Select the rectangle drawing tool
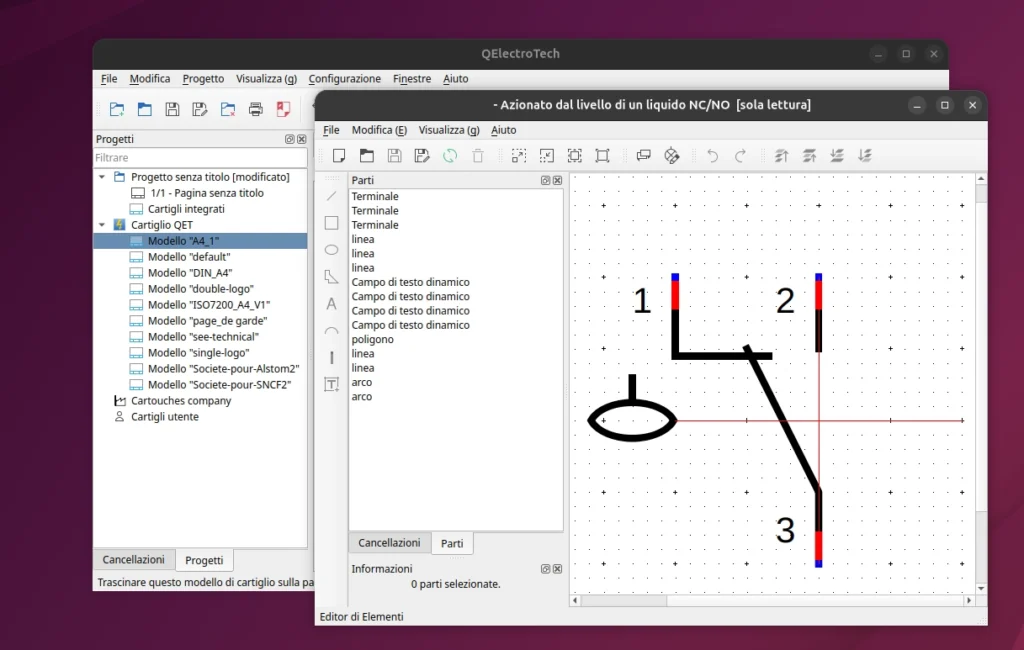 332,223
